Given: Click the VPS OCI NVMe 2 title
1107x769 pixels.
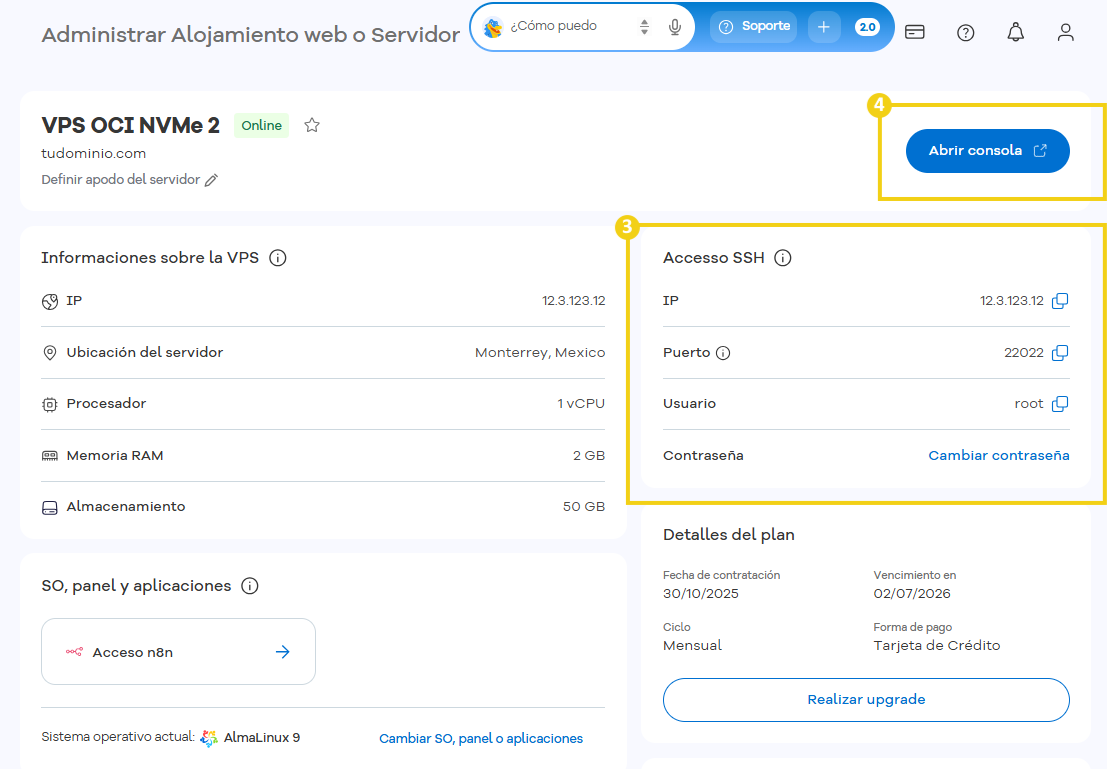Looking at the screenshot, I should (131, 125).
